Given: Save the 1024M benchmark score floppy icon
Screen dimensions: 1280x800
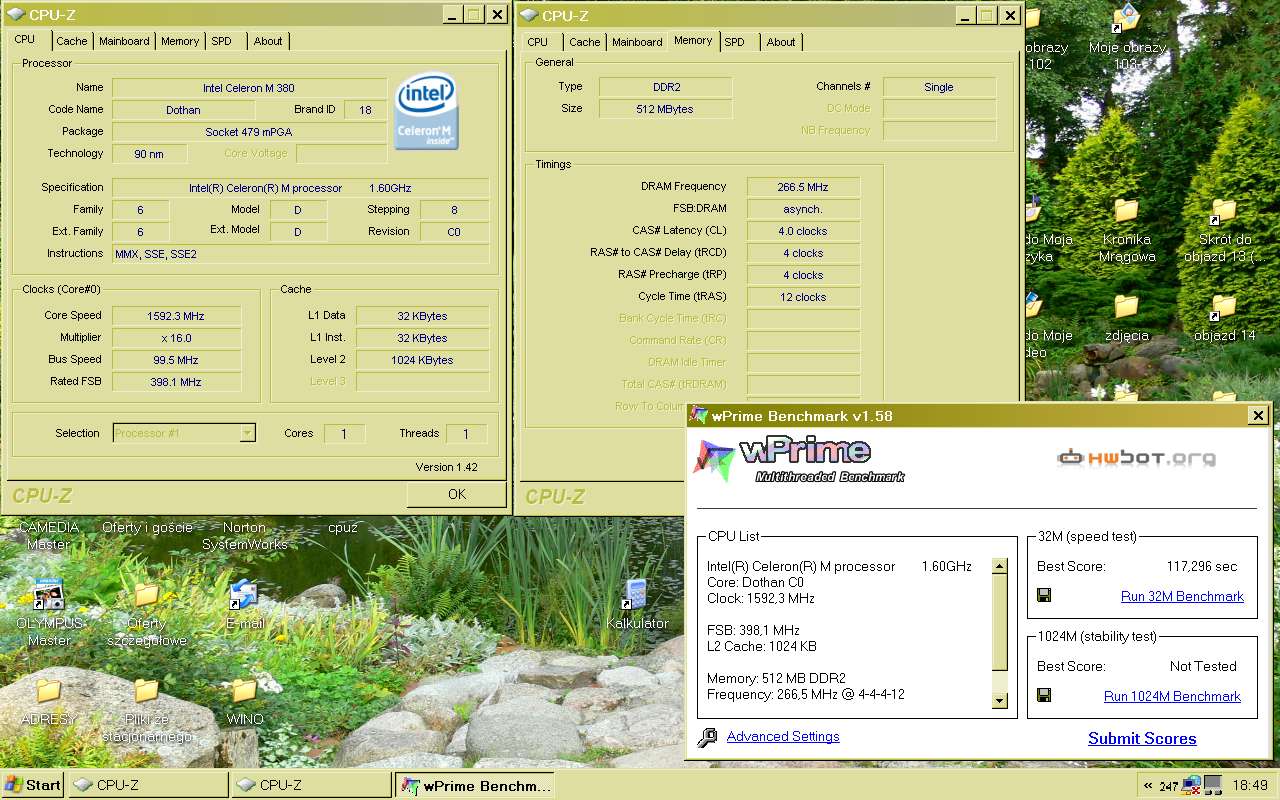Looking at the screenshot, I should pyautogui.click(x=1044, y=696).
